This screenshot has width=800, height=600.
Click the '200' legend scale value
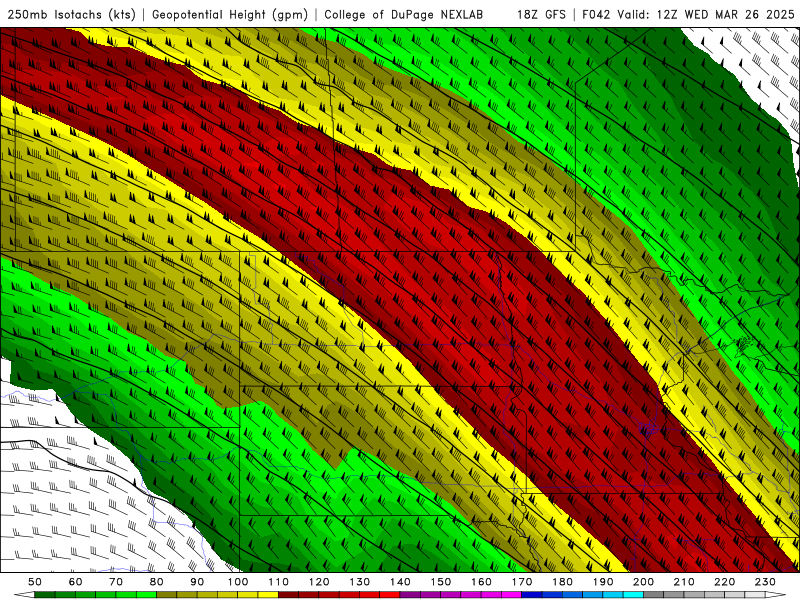tap(643, 582)
